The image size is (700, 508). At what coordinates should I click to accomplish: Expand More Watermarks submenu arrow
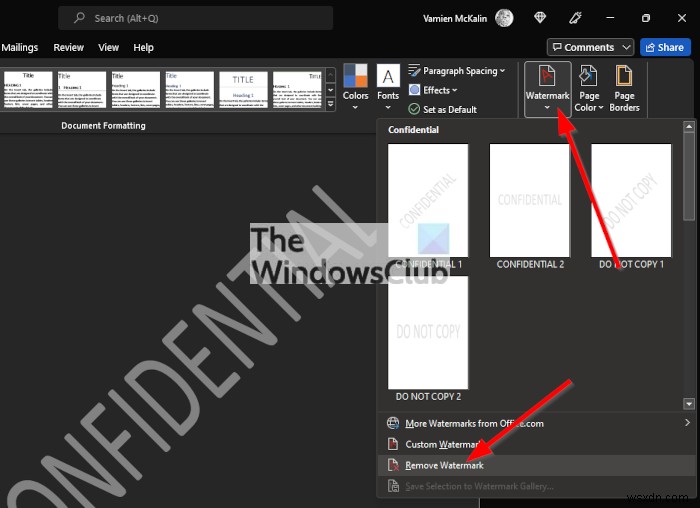688,423
